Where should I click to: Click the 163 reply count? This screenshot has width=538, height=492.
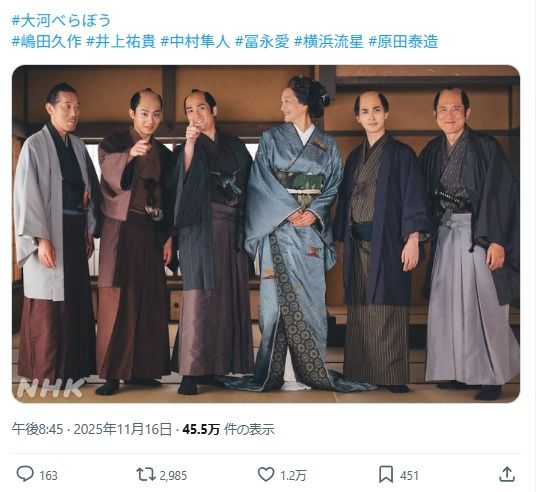(48, 476)
